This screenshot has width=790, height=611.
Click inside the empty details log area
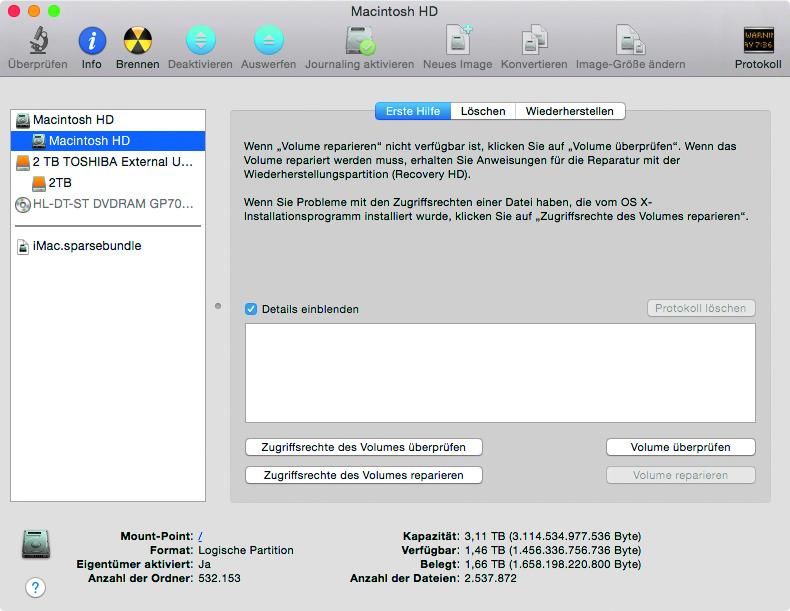[500, 373]
